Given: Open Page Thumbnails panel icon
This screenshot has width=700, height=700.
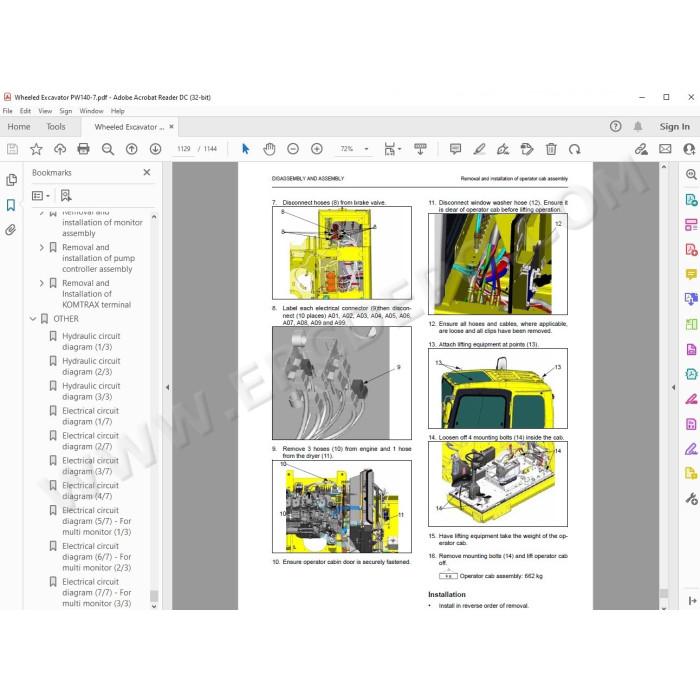Looking at the screenshot, I should (x=11, y=180).
